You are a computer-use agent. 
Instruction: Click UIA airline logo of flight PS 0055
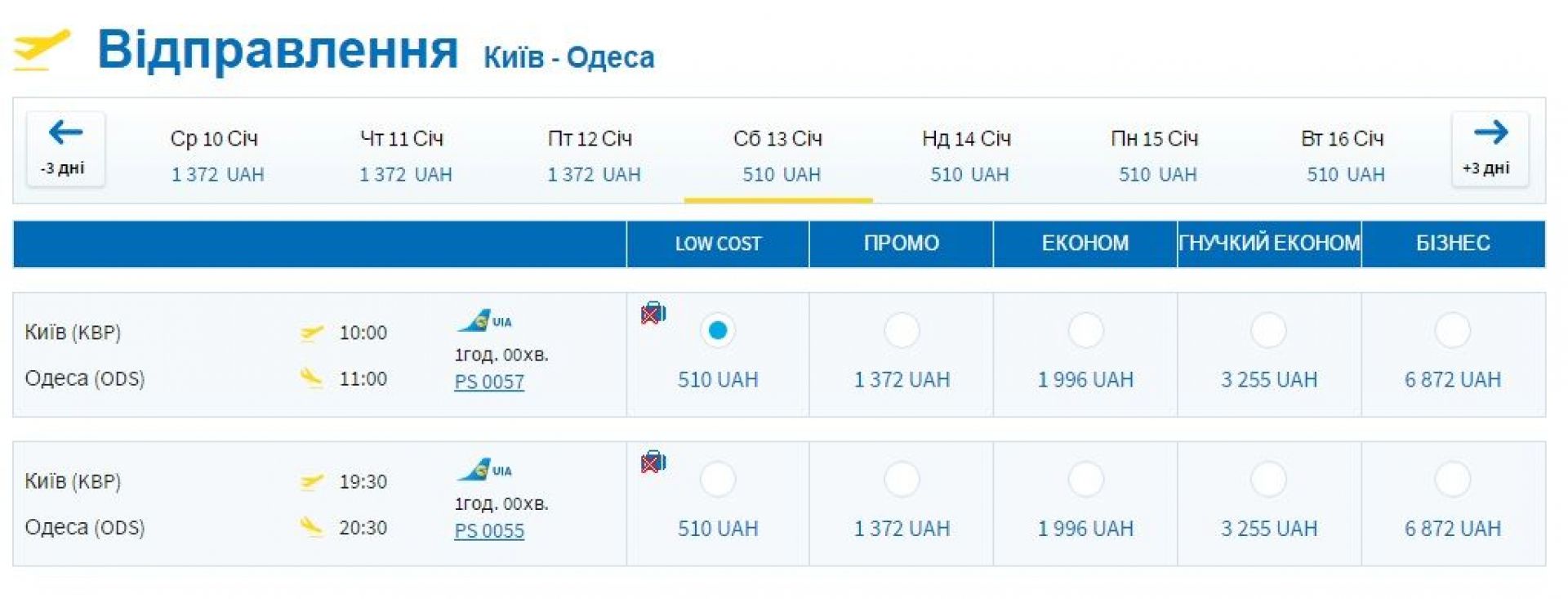coord(484,470)
